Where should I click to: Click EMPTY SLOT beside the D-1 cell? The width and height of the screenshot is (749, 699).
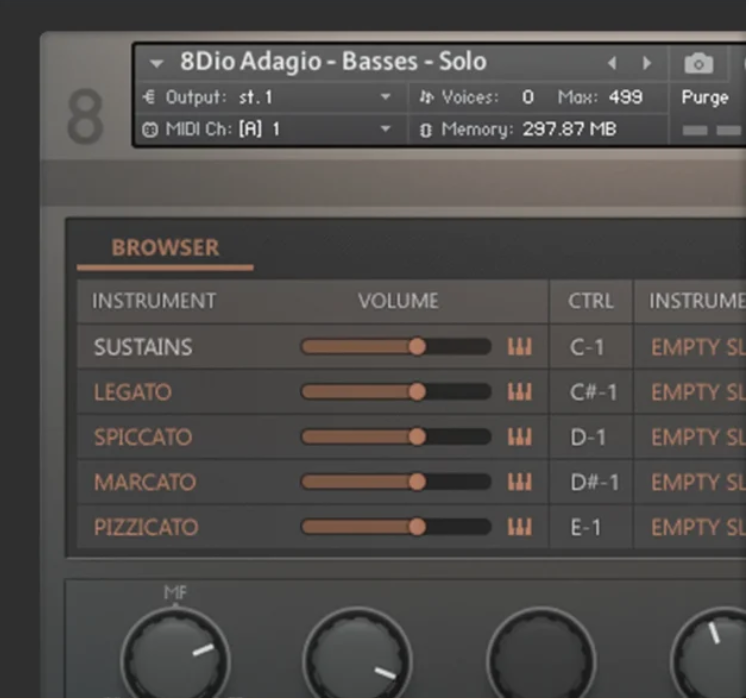click(698, 438)
